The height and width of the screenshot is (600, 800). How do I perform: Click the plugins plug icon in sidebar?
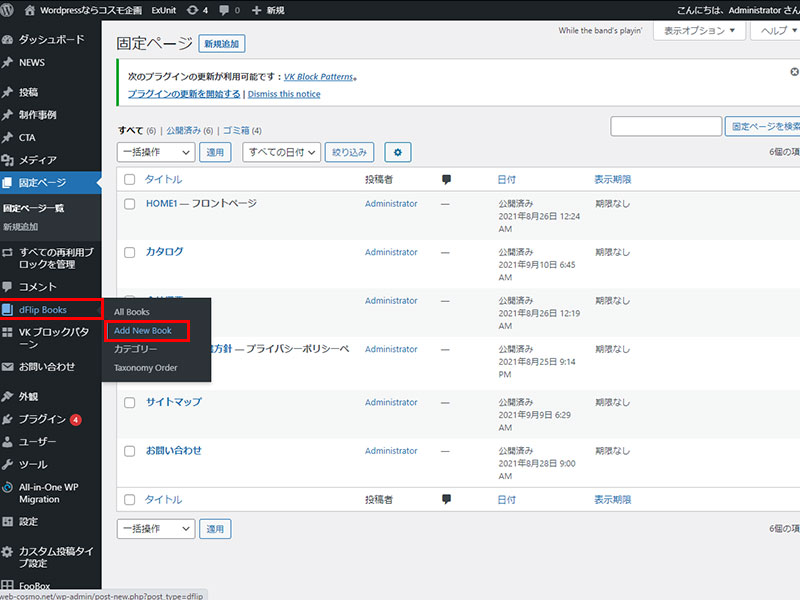8,419
